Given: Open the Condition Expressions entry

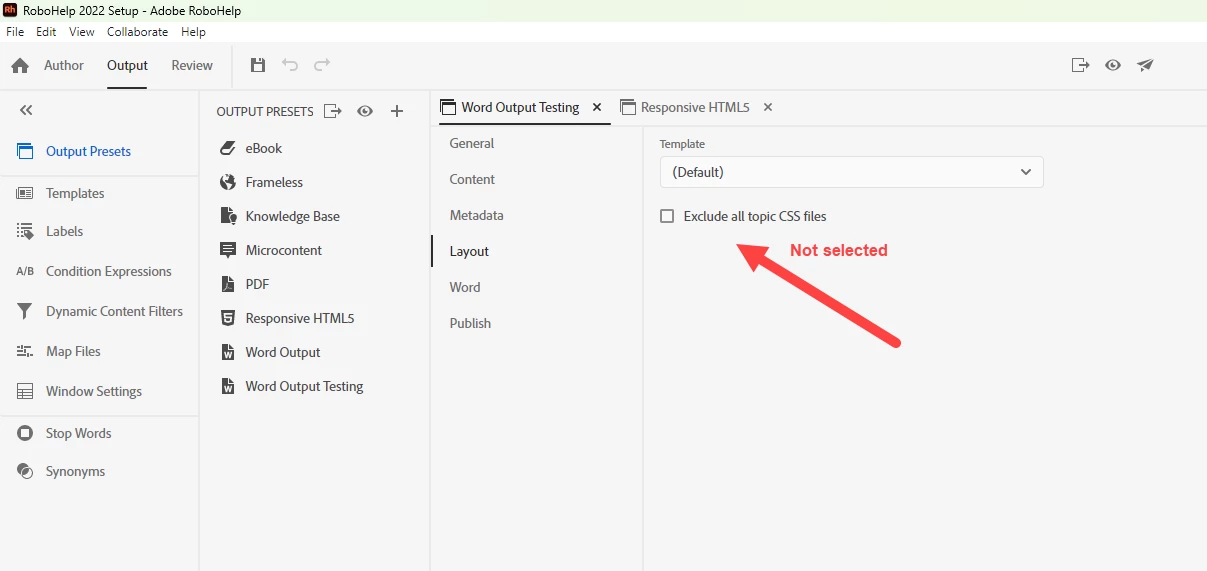Looking at the screenshot, I should 109,271.
